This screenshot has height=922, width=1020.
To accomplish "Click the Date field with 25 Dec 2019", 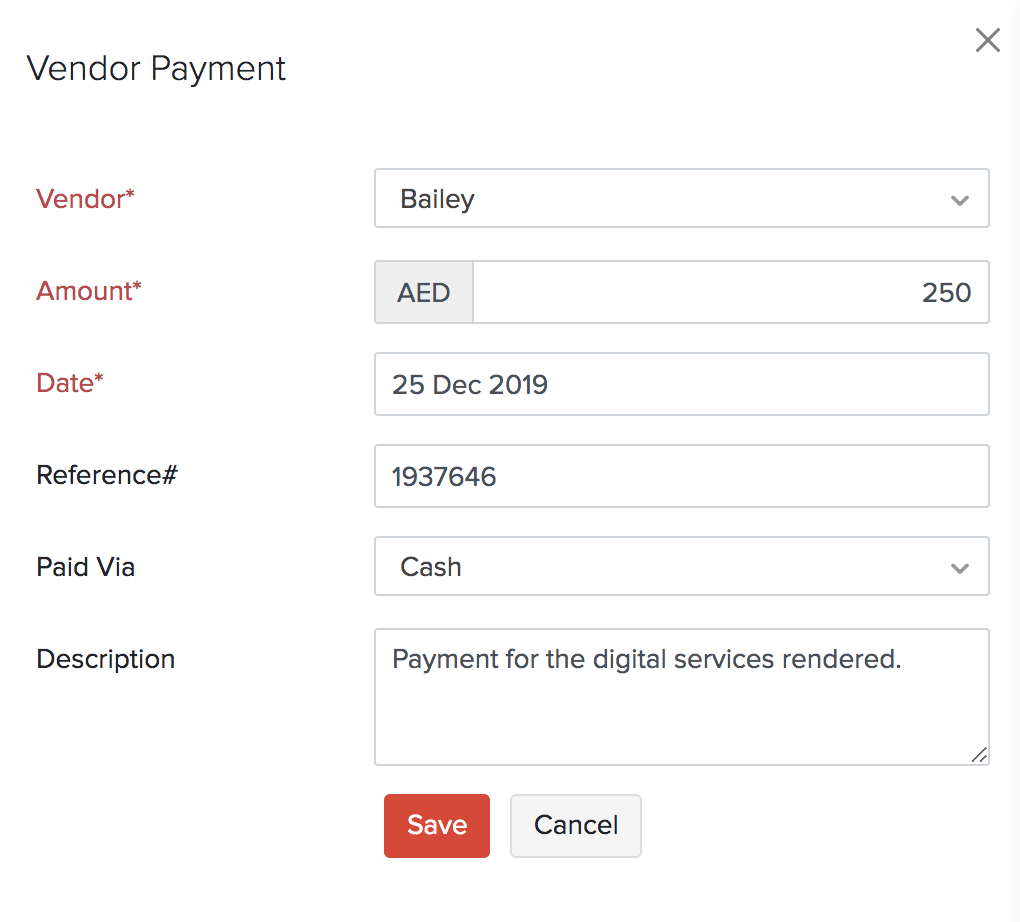I will point(681,384).
